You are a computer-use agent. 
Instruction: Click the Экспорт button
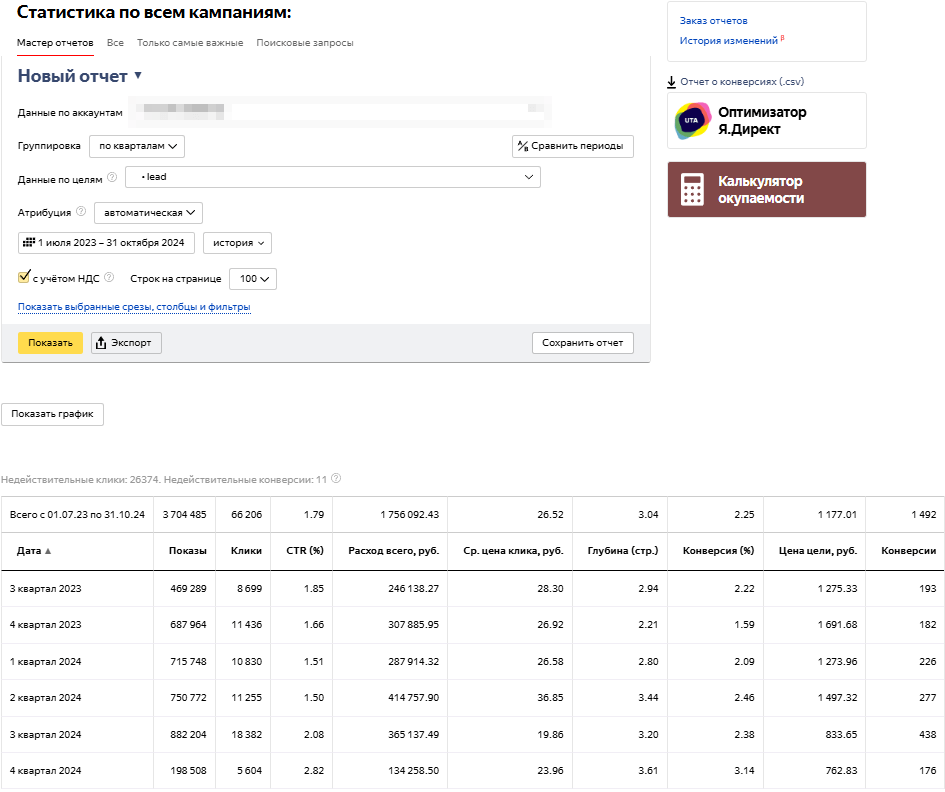click(x=126, y=343)
